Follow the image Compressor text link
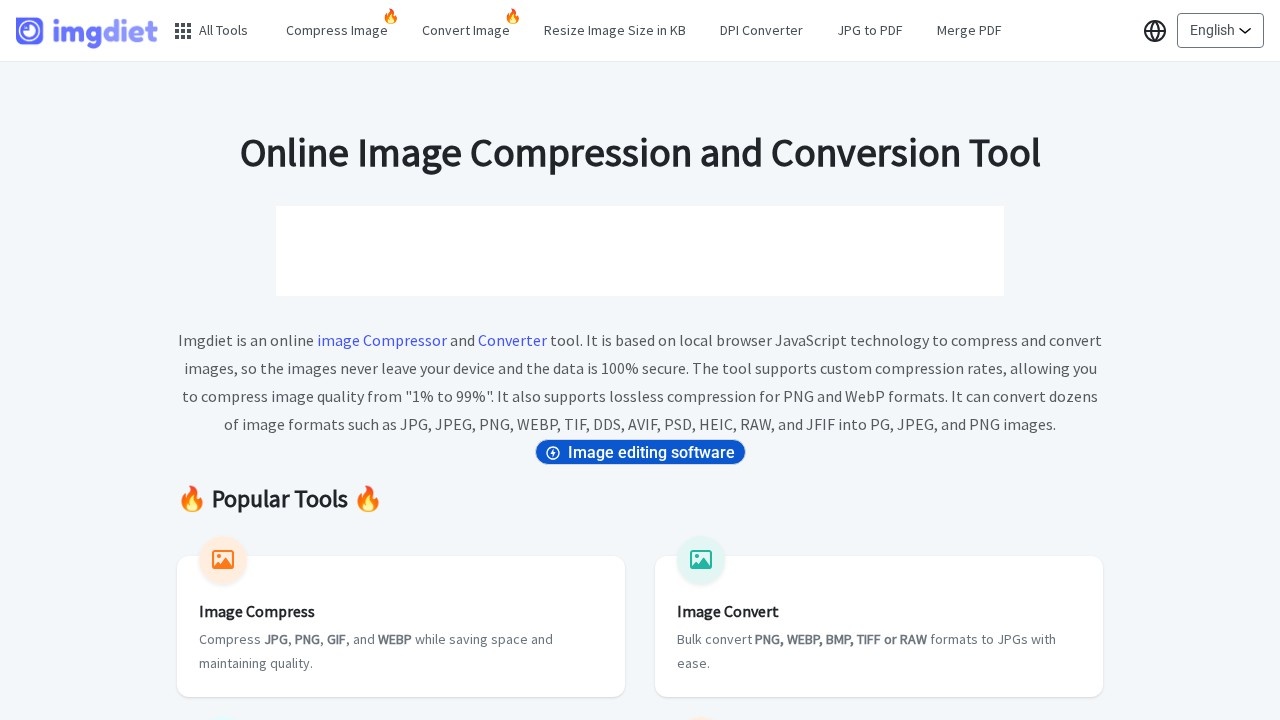 pos(381,341)
